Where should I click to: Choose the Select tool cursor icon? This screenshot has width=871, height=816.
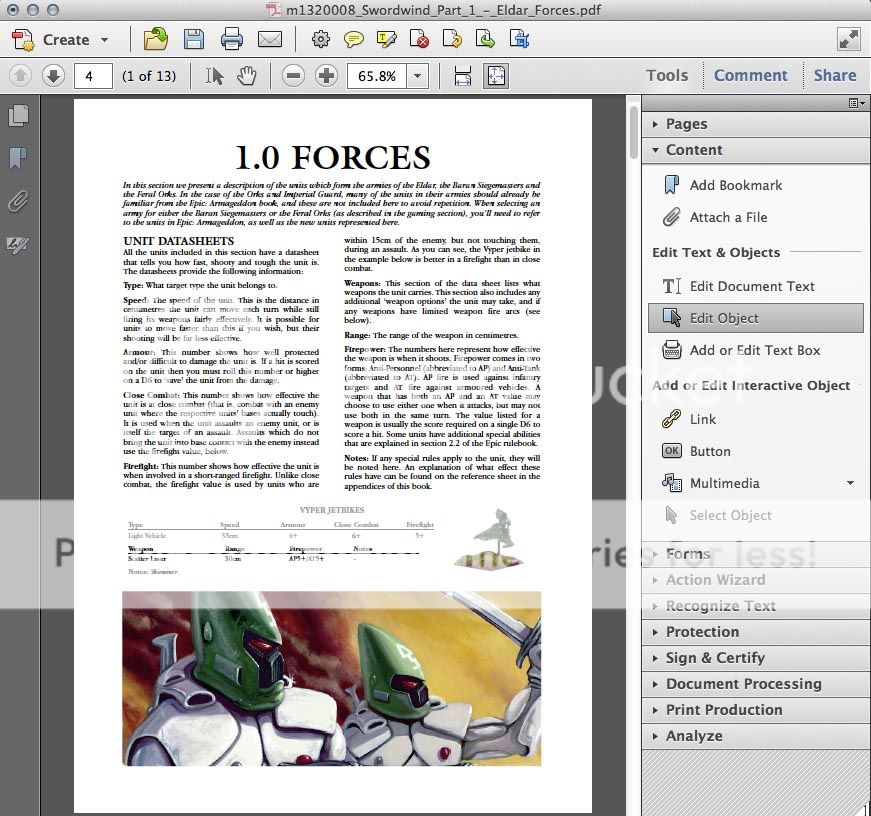coord(214,76)
